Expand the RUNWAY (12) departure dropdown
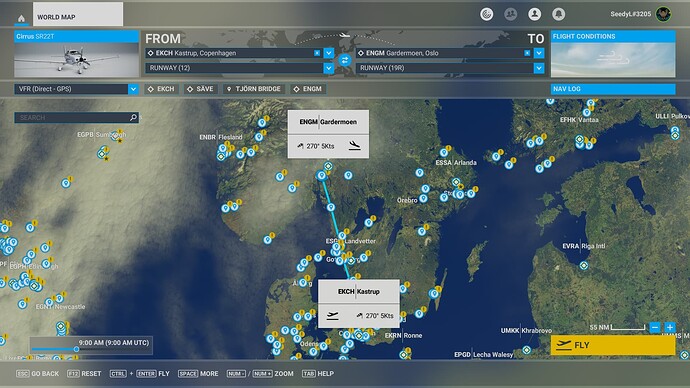Image resolution: width=690 pixels, height=388 pixels. click(329, 68)
